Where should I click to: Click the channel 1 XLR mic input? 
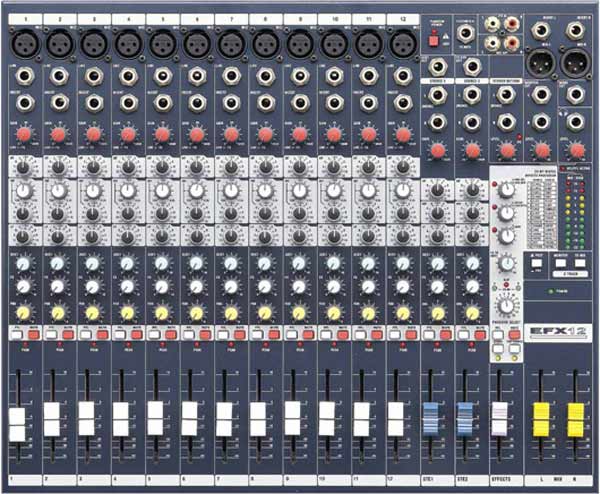coord(25,43)
